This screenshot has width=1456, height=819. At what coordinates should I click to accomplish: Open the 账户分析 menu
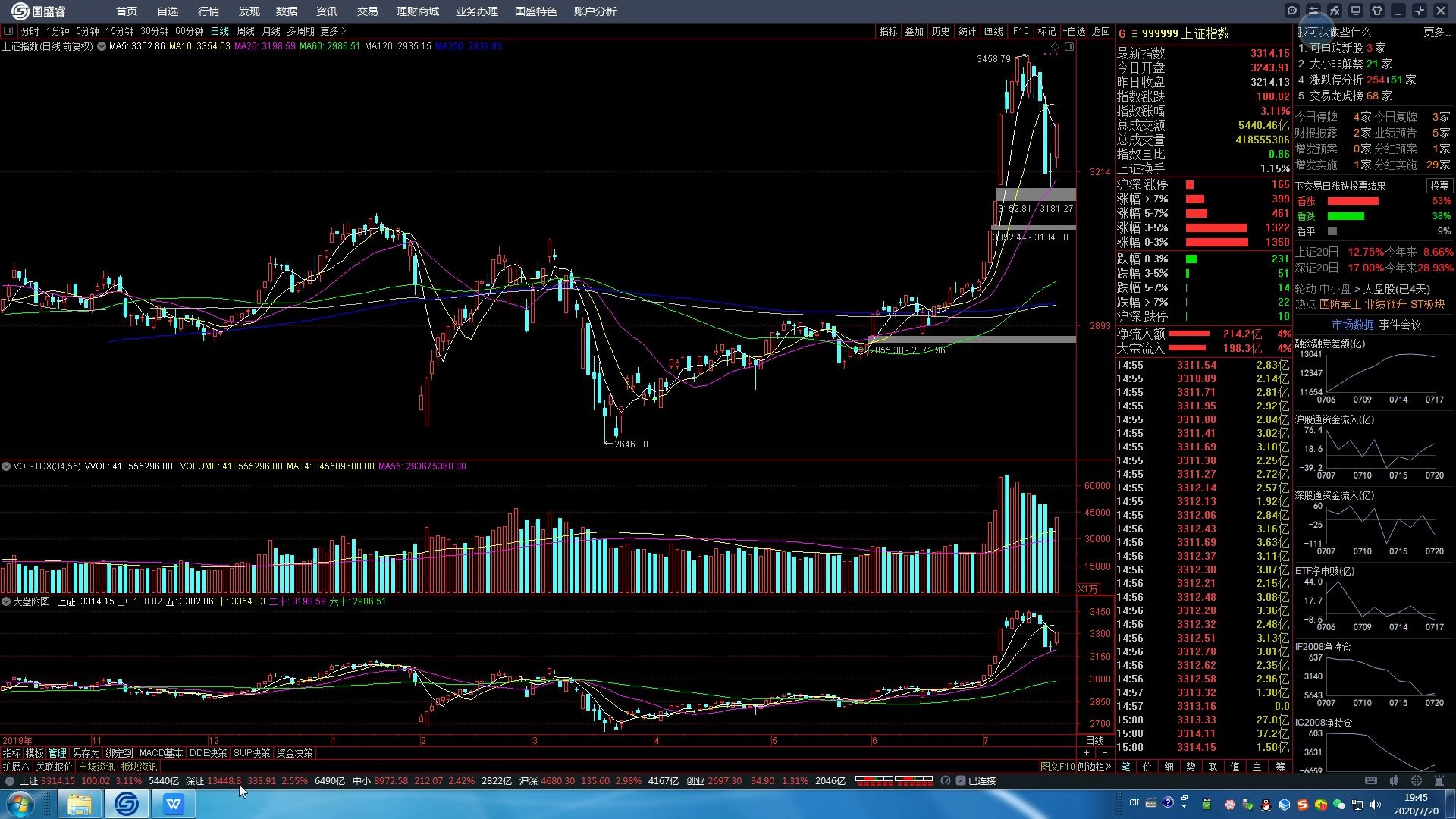[x=595, y=11]
